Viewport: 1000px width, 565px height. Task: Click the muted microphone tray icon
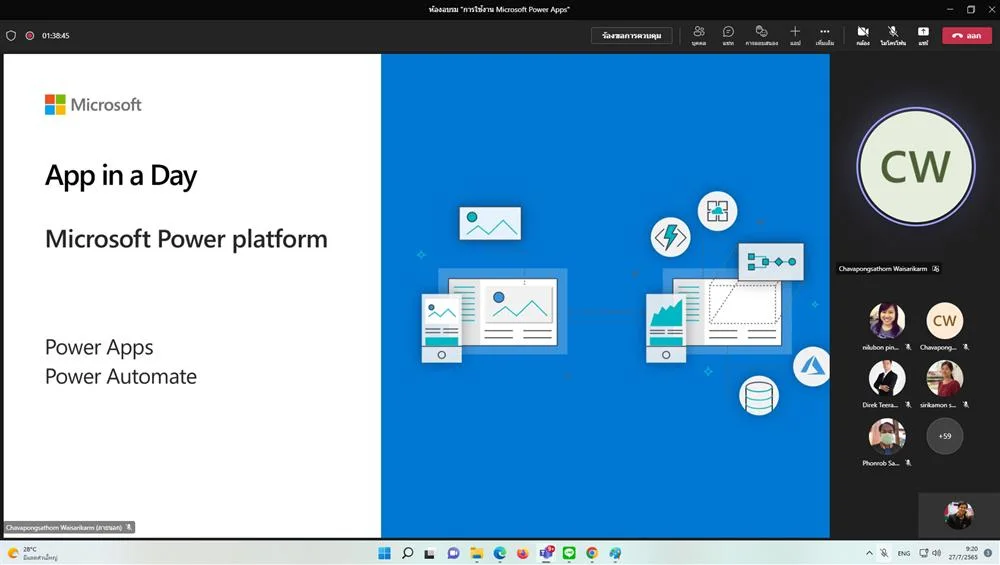coord(885,553)
